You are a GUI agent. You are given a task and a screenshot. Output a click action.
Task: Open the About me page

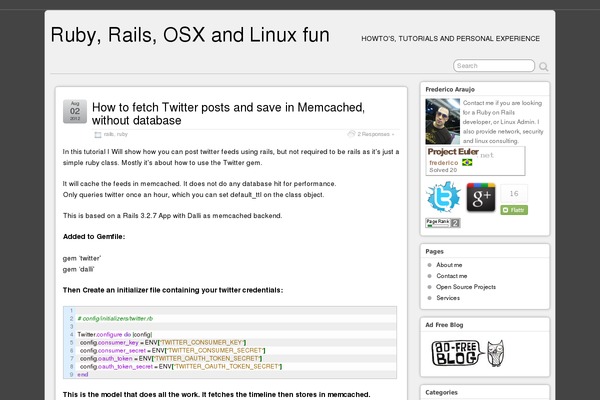point(449,265)
